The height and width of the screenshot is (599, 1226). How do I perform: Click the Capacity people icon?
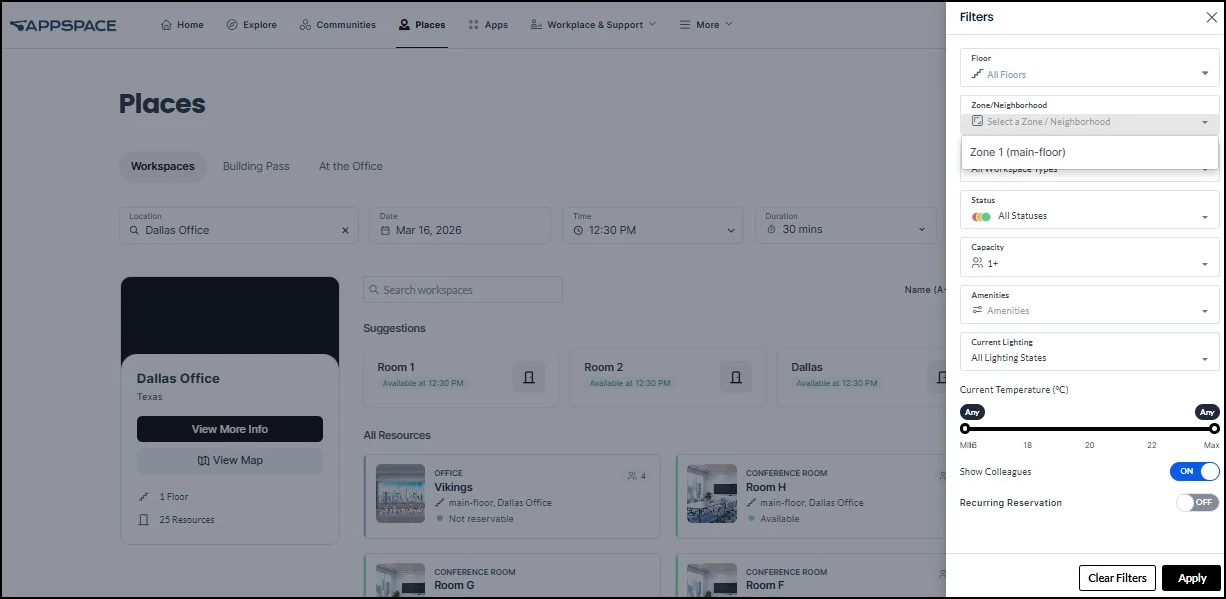coord(977,263)
